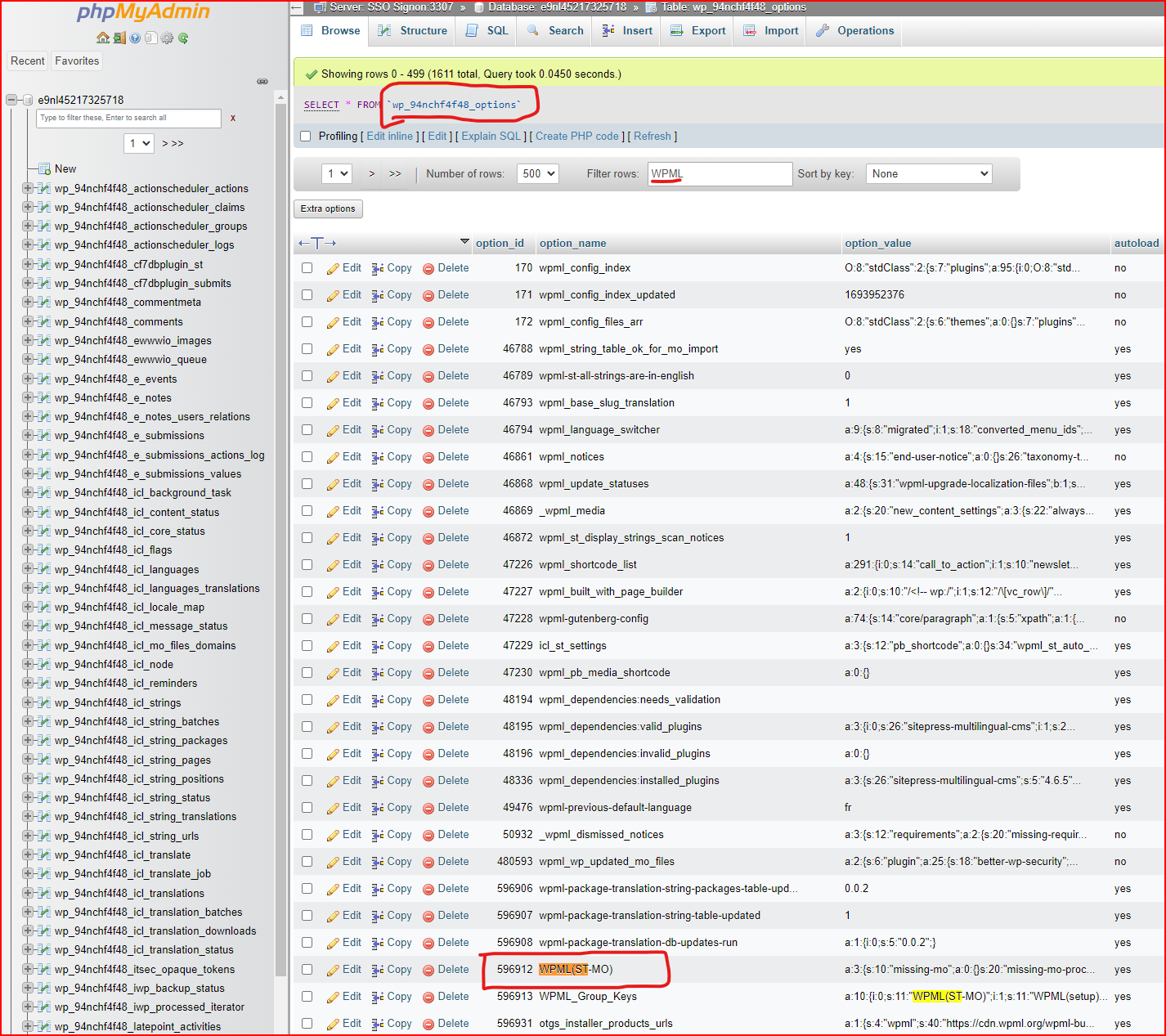The height and width of the screenshot is (1036, 1166).
Task: Enable the Profiling checkbox
Action: (306, 137)
